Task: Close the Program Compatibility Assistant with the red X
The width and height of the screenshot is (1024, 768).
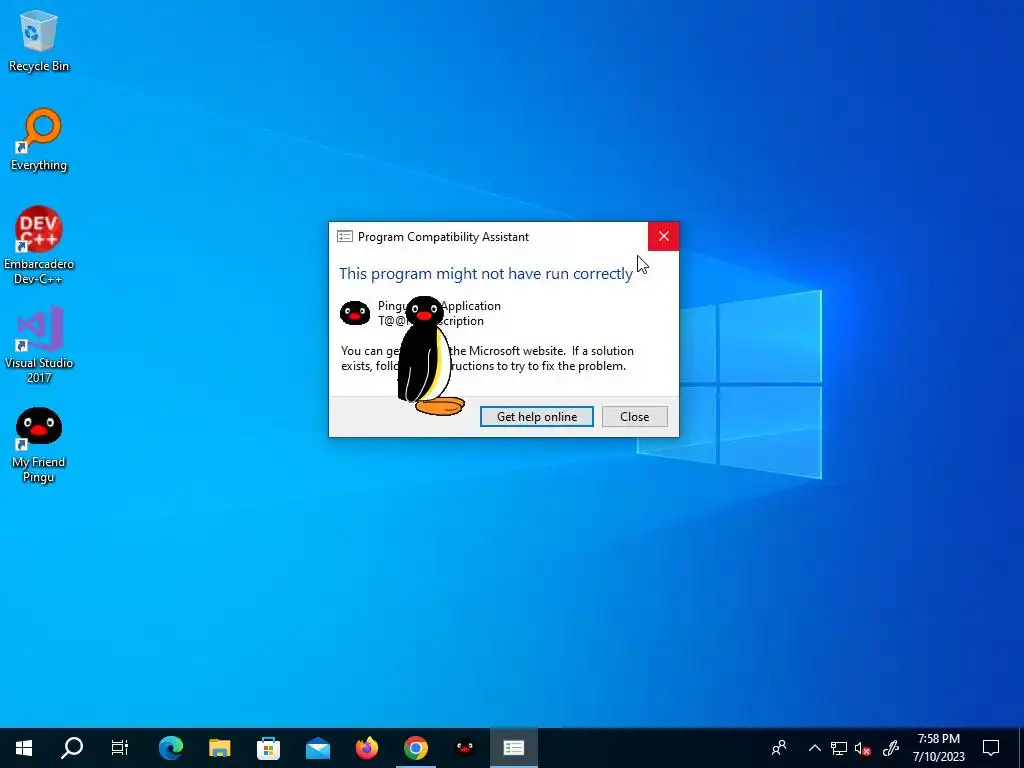Action: 663,236
